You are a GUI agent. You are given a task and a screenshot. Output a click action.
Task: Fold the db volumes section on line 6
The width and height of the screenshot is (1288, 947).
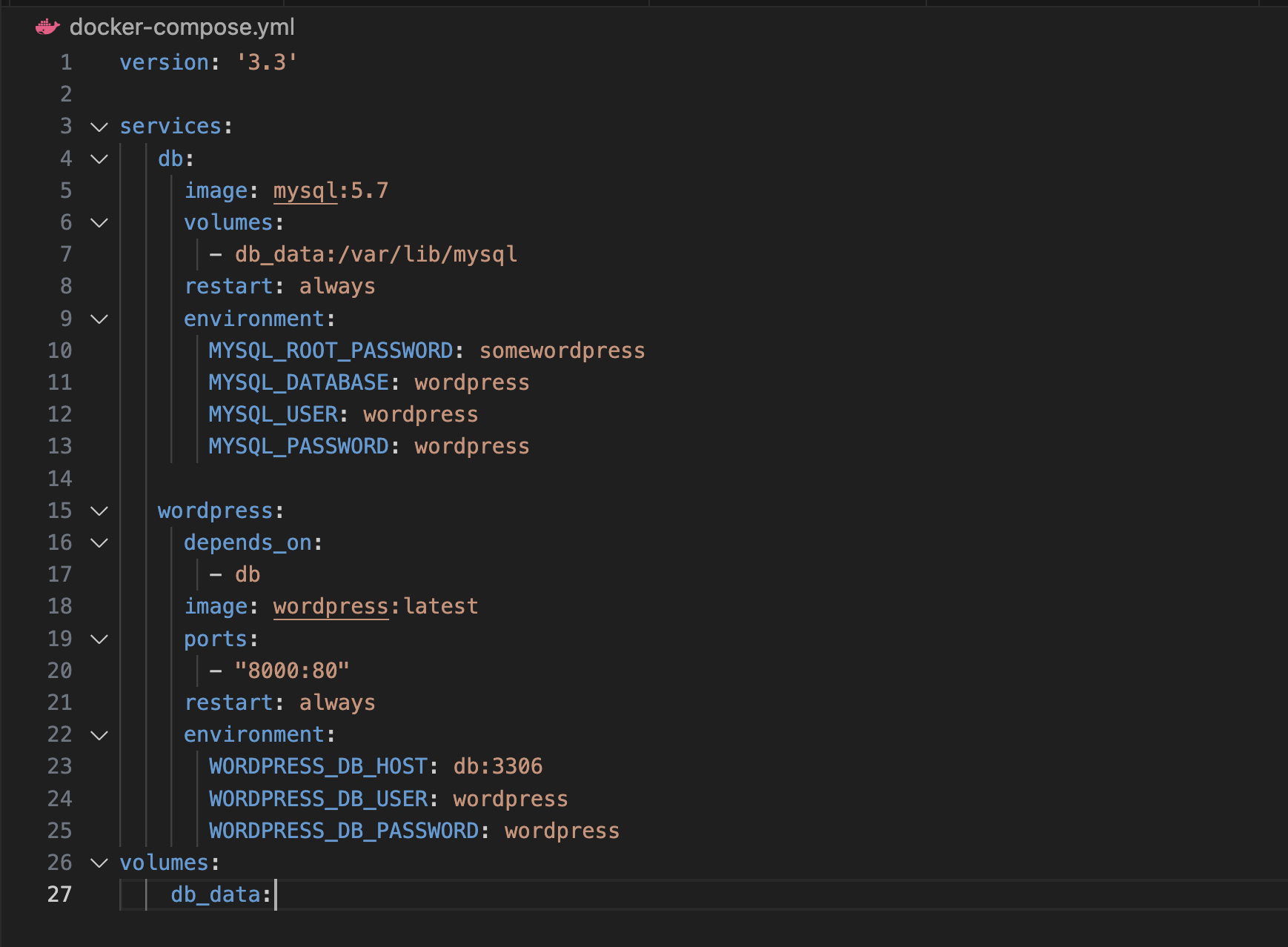[x=99, y=222]
